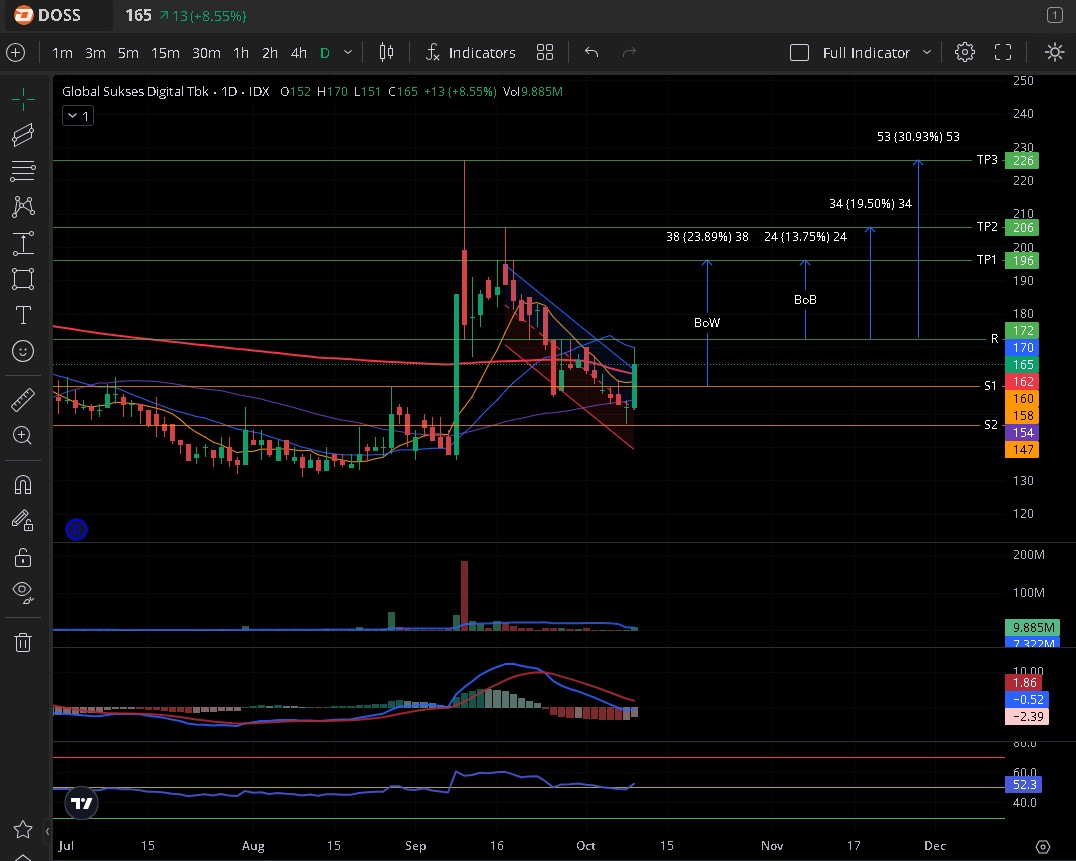Select the text annotation tool
Viewport: 1076px width, 861px height.
(x=22, y=315)
